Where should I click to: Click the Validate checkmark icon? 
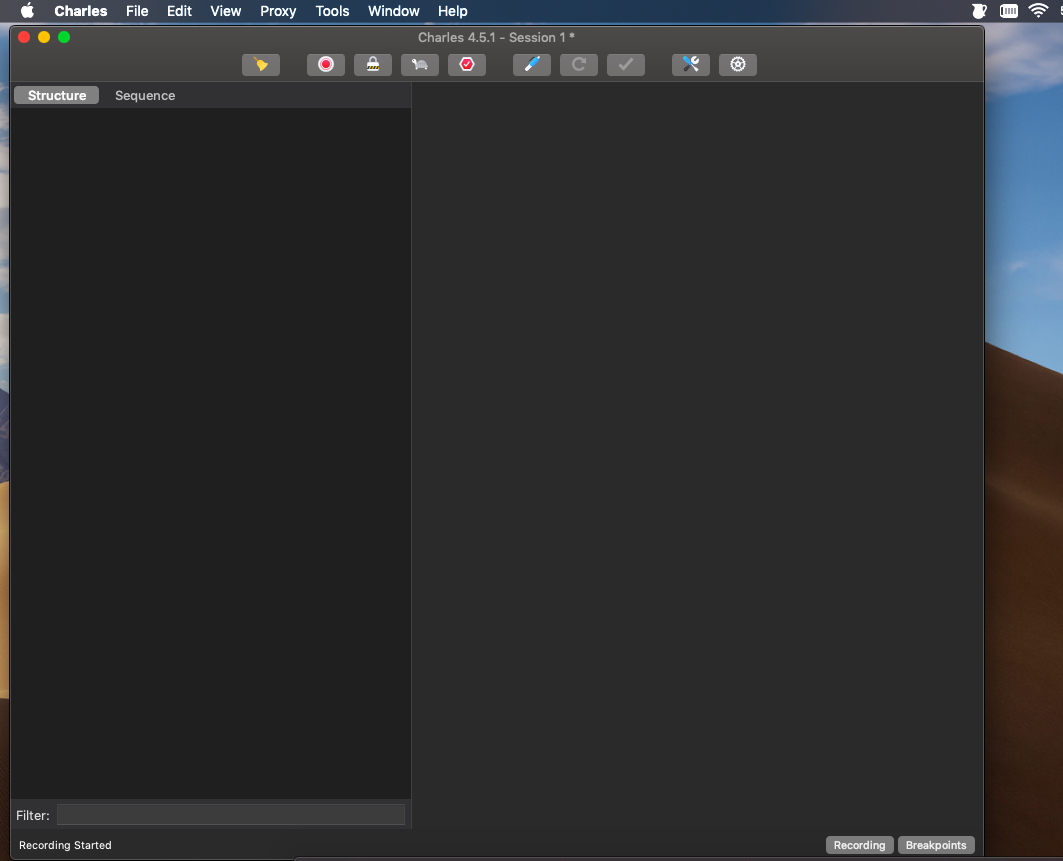pos(626,64)
